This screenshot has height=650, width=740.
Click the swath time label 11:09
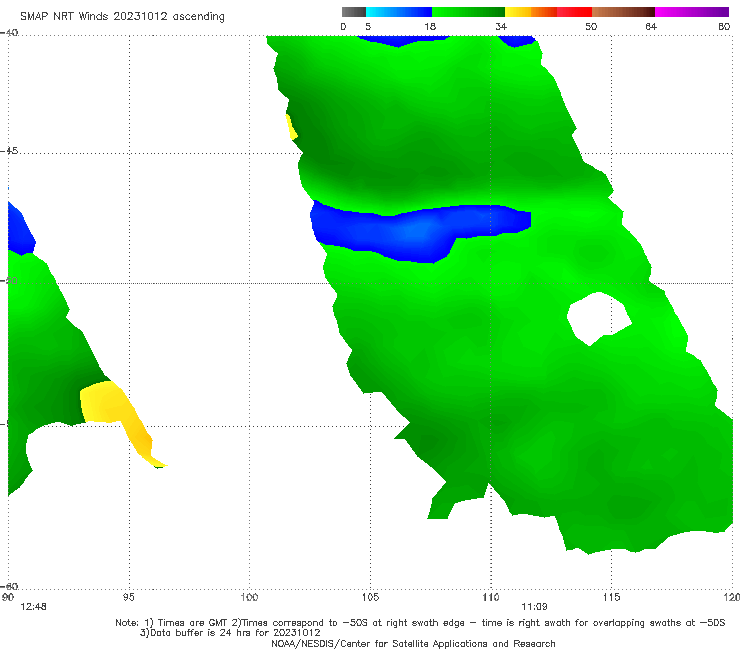(534, 607)
